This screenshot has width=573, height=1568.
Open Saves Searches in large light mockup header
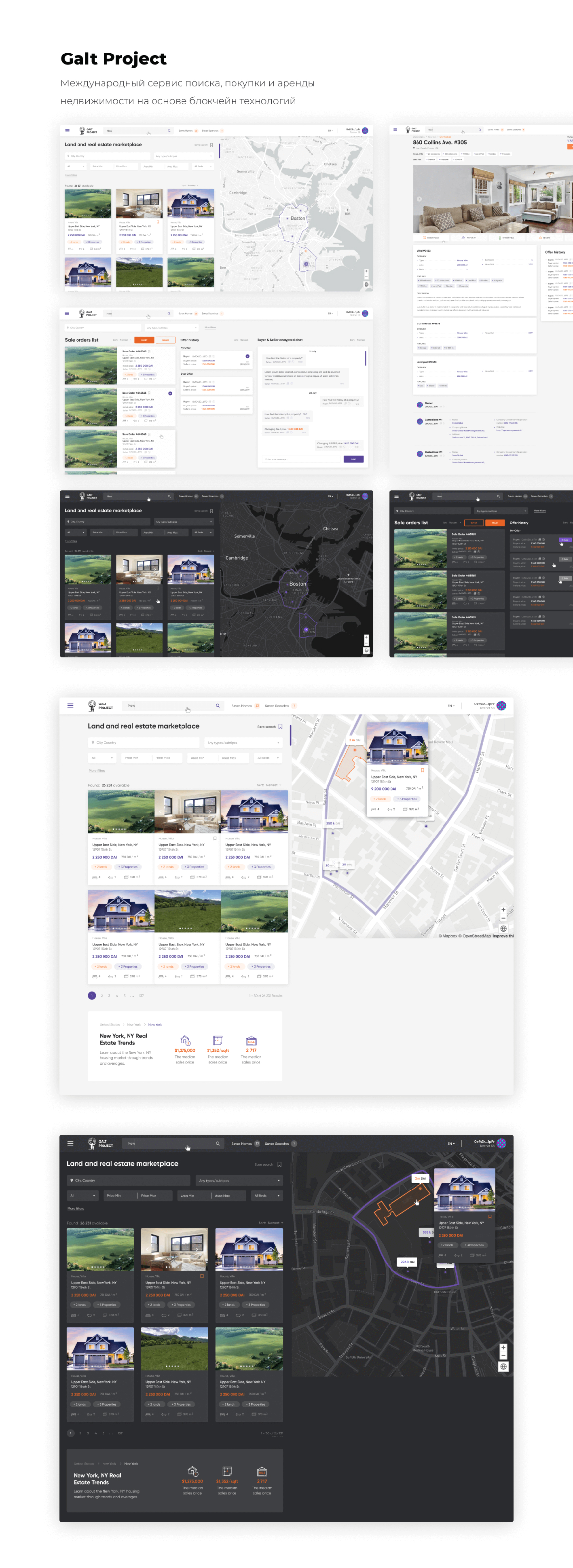pos(281,706)
